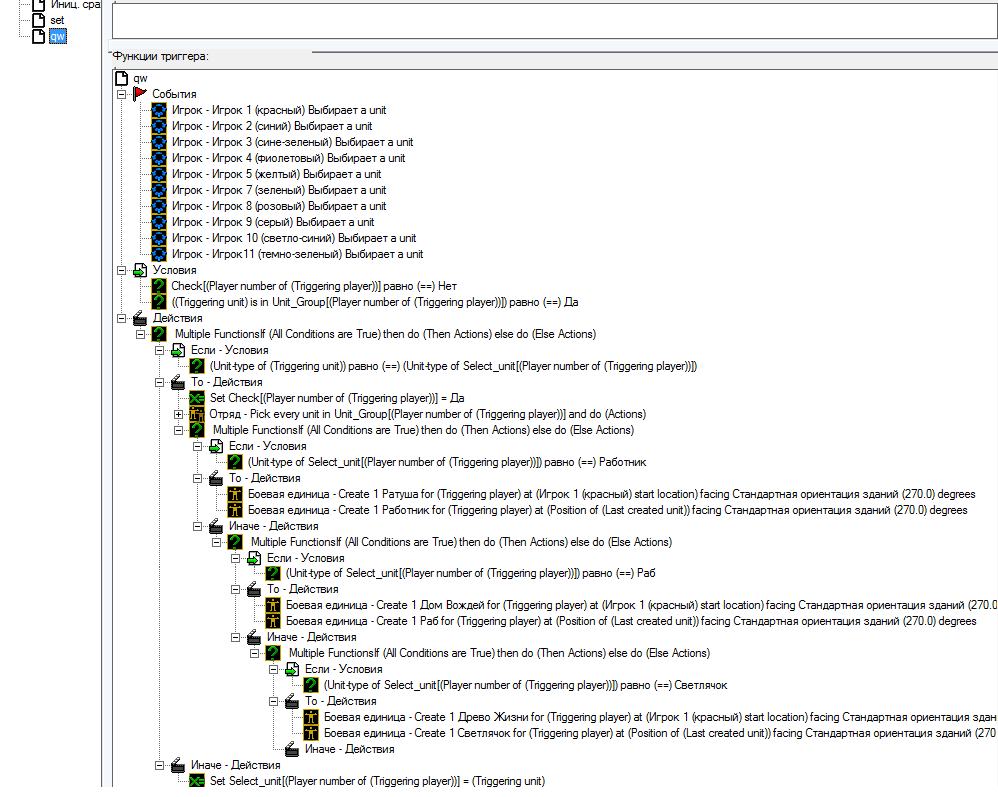This screenshot has width=998, height=797.
Task: Click the trigger comment text box
Action: [554, 20]
